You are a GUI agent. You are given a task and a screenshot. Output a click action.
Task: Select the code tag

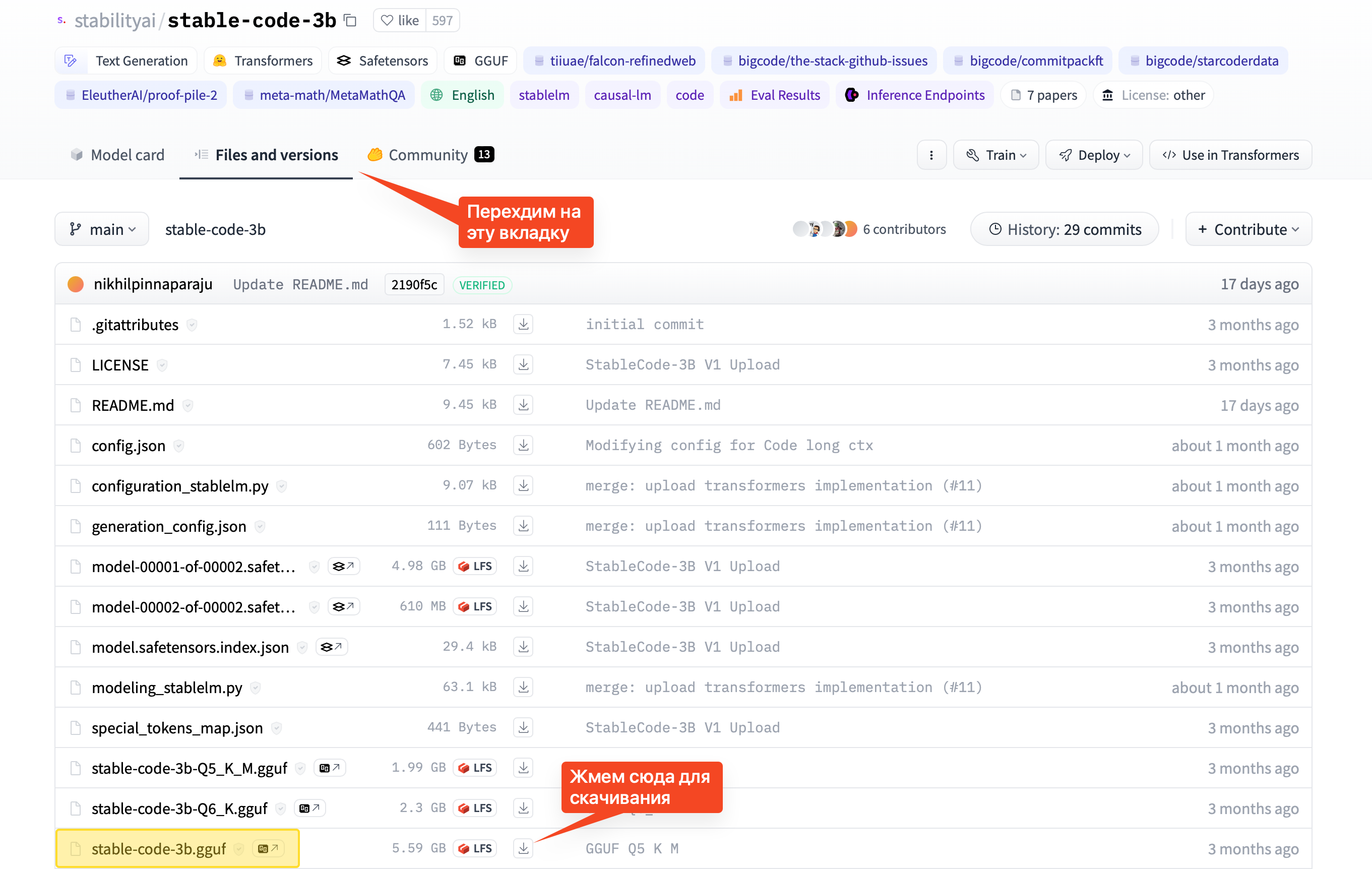(690, 95)
